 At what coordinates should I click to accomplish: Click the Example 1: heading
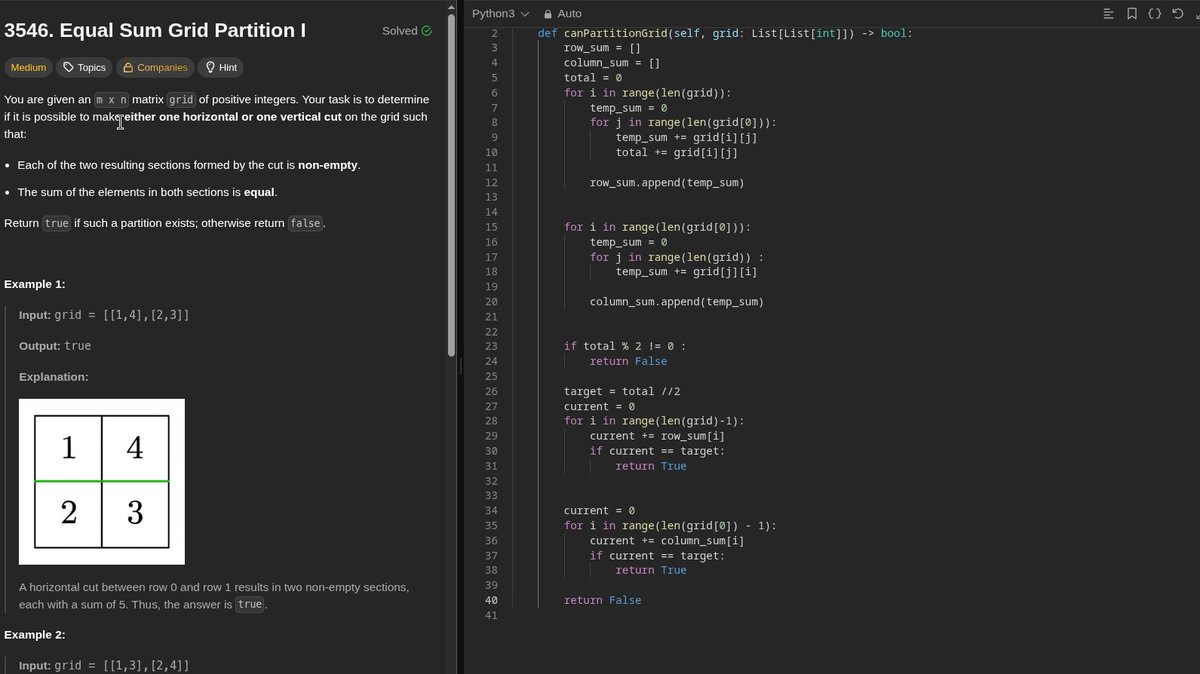(34, 284)
